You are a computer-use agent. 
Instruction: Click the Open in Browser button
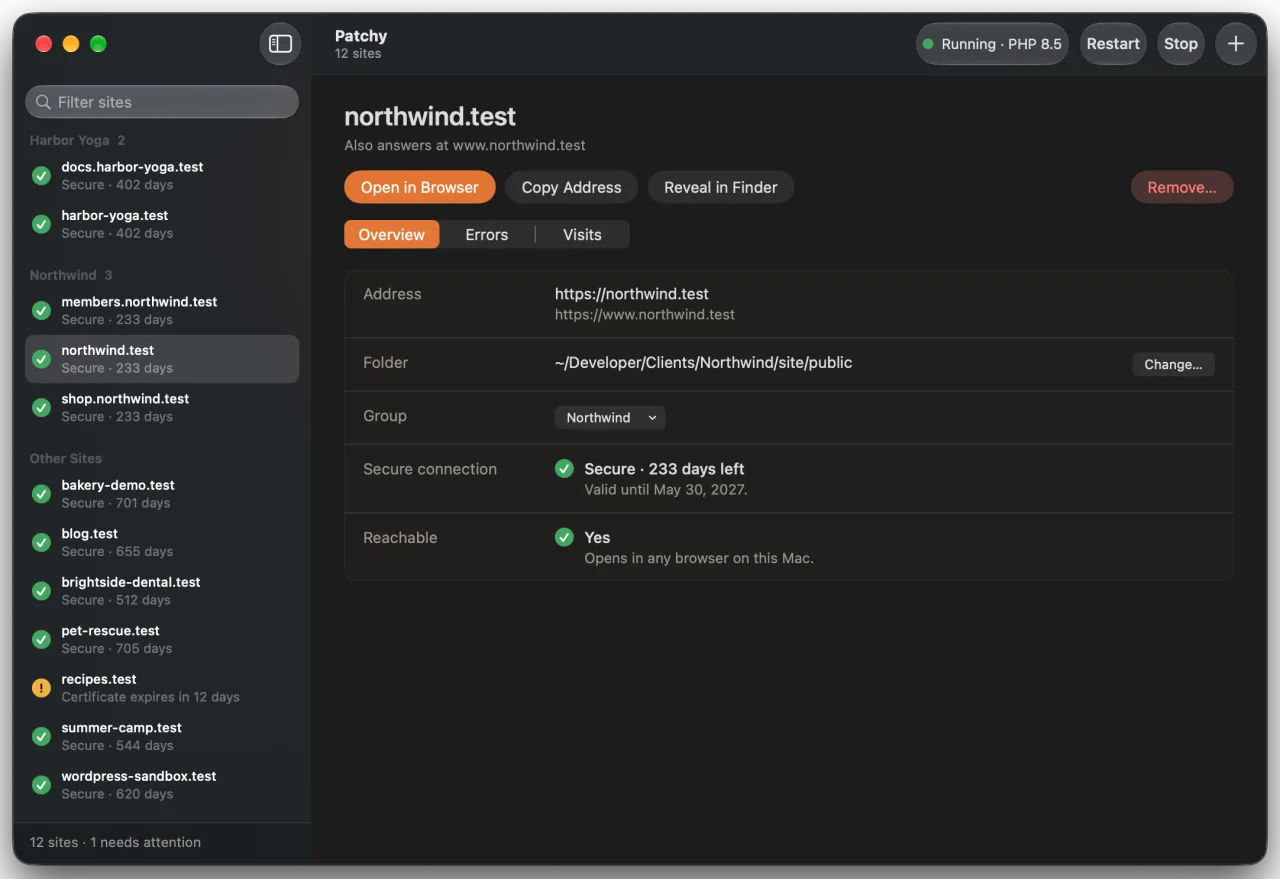tap(420, 187)
